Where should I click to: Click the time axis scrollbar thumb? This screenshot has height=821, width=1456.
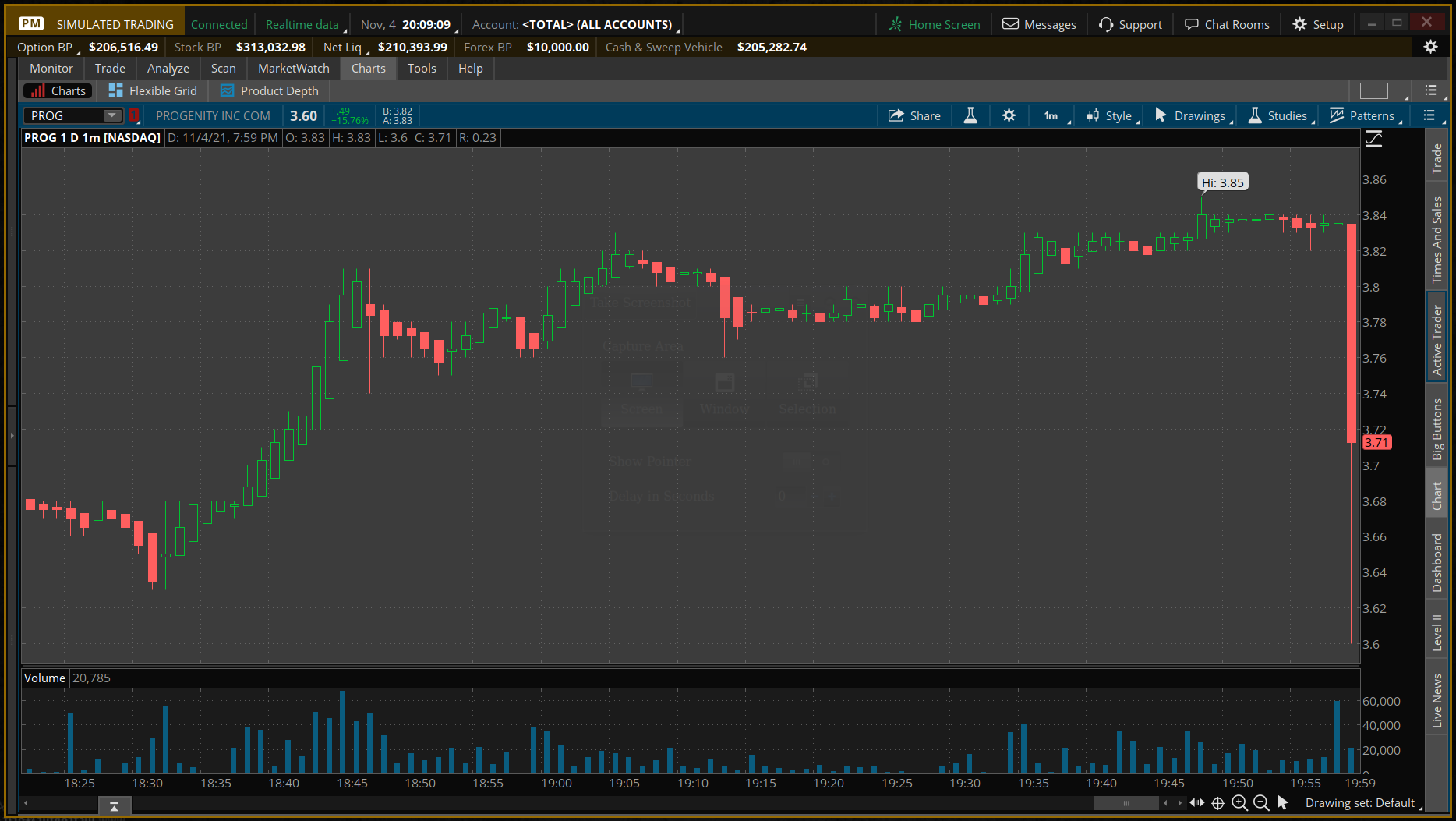pos(1126,803)
